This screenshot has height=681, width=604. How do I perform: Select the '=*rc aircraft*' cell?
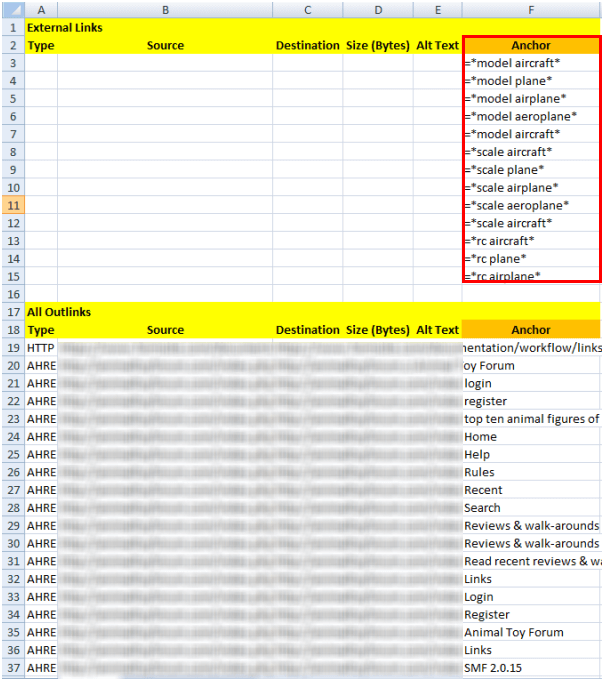pos(531,241)
